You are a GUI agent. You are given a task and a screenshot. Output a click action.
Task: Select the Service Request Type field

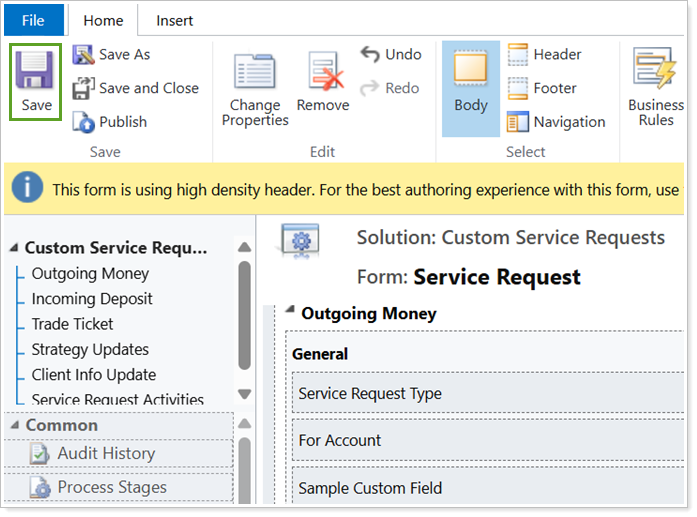[370, 394]
